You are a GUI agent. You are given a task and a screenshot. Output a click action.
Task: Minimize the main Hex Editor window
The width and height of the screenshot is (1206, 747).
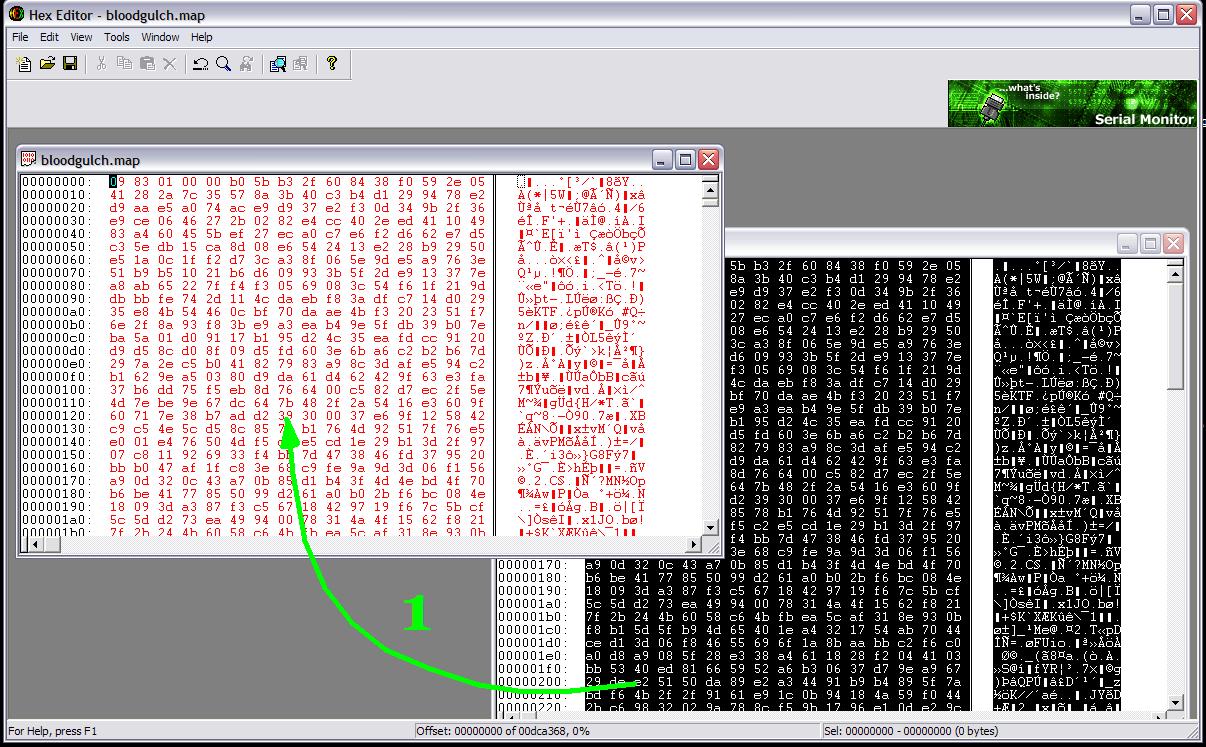pos(1140,14)
